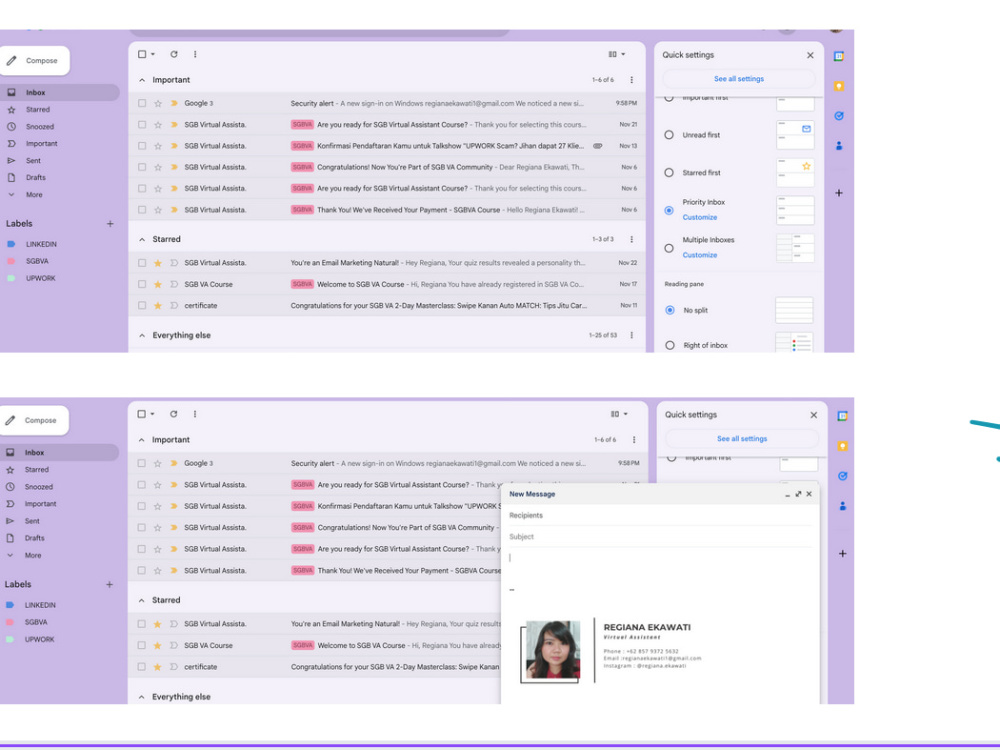
Task: Open Google Calendar side panel in upper window
Action: pos(839,56)
